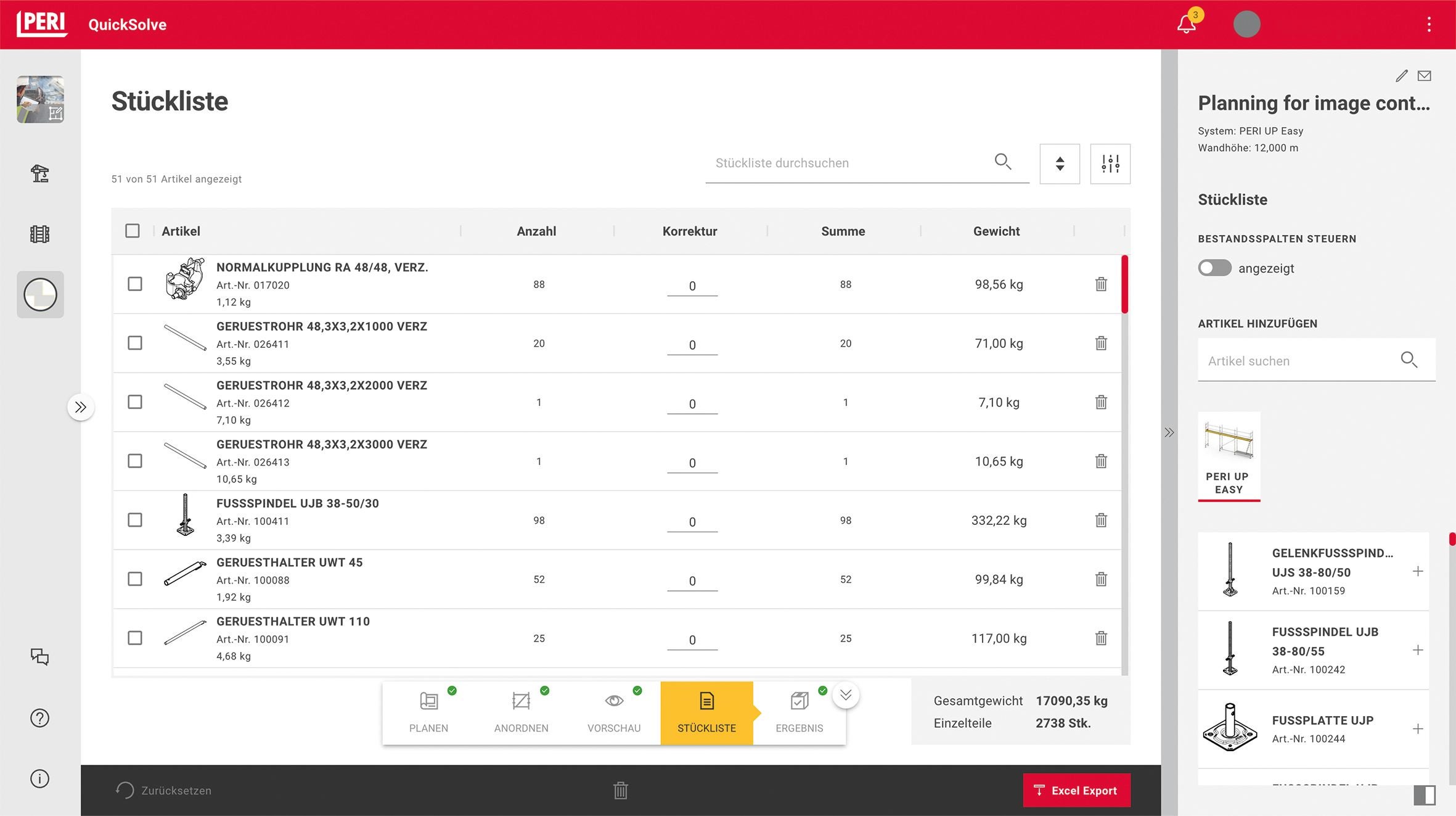1456x816 pixels.
Task: Click the pencil edit project icon
Action: [x=1401, y=76]
